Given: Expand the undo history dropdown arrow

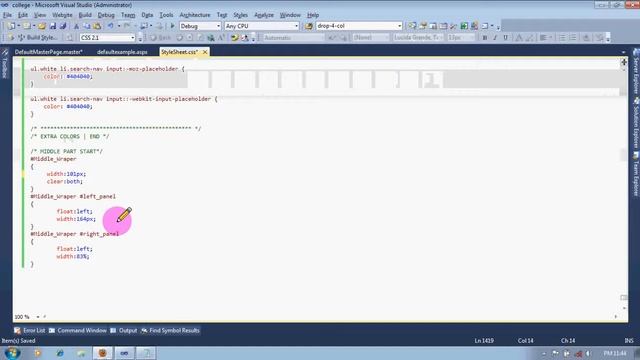Looking at the screenshot, I should click(119, 26).
